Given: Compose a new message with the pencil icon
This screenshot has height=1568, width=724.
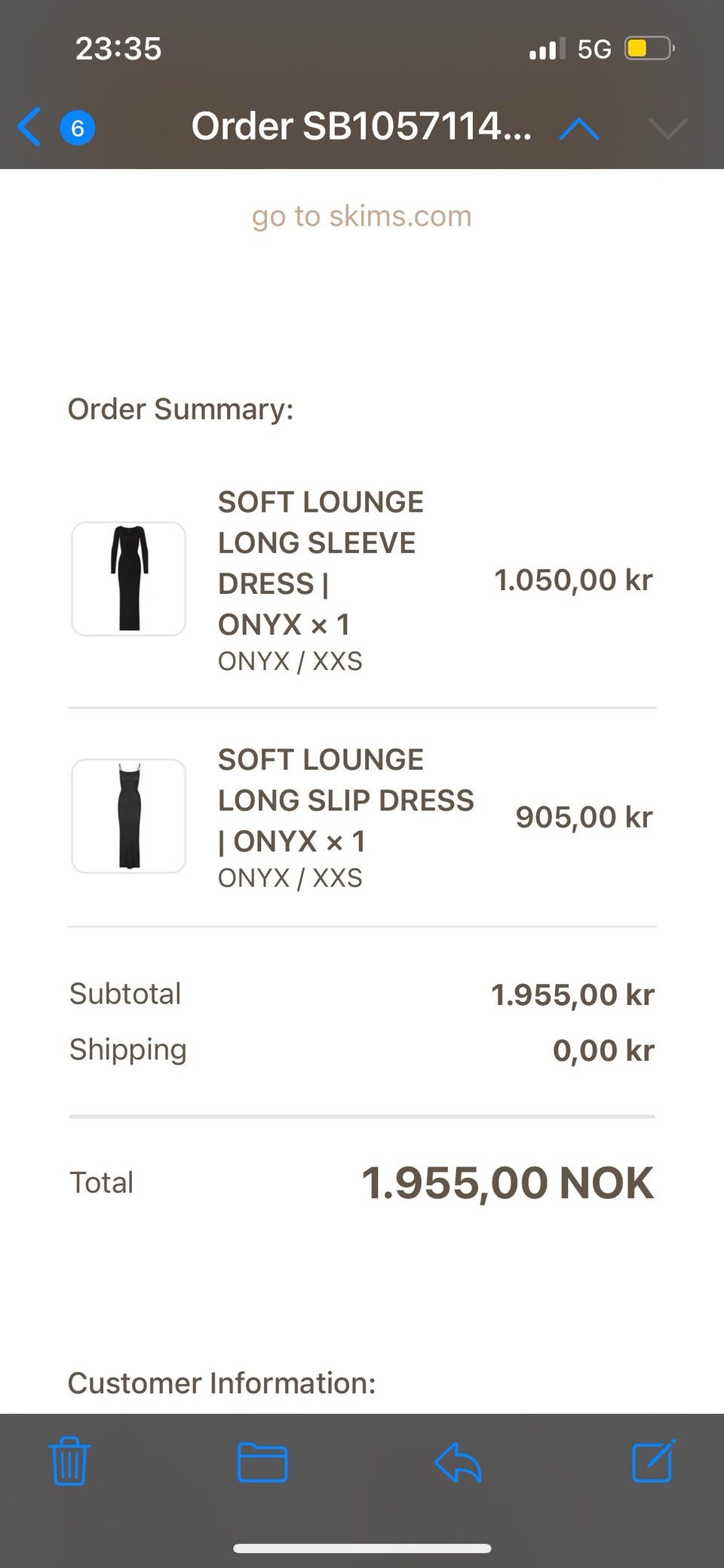Looking at the screenshot, I should click(652, 1461).
